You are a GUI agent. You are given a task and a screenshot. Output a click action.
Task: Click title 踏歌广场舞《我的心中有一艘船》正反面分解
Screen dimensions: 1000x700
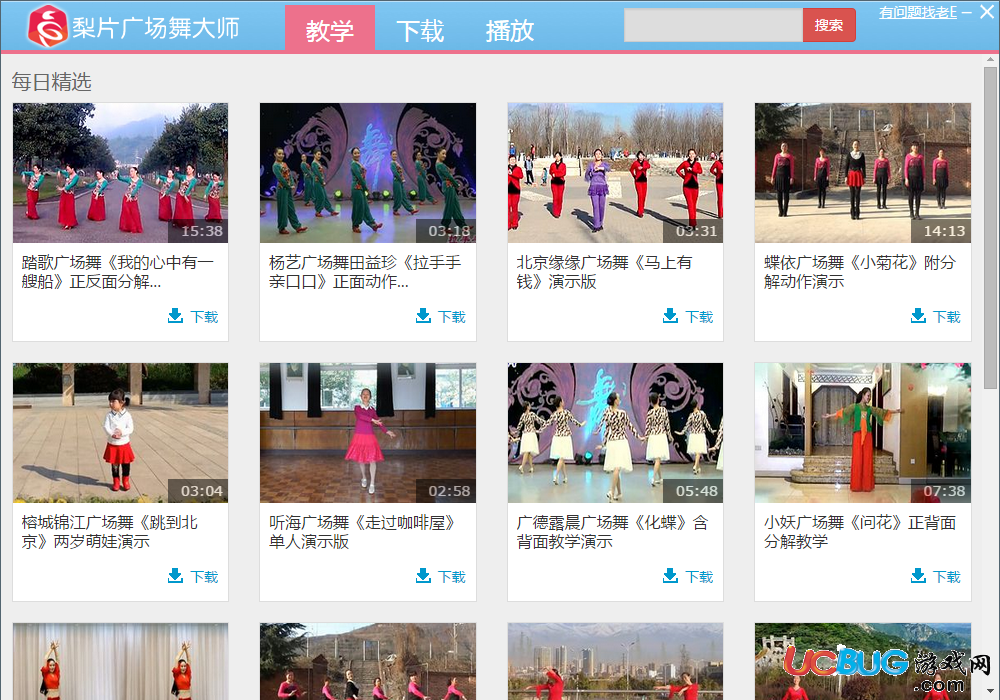click(117, 272)
